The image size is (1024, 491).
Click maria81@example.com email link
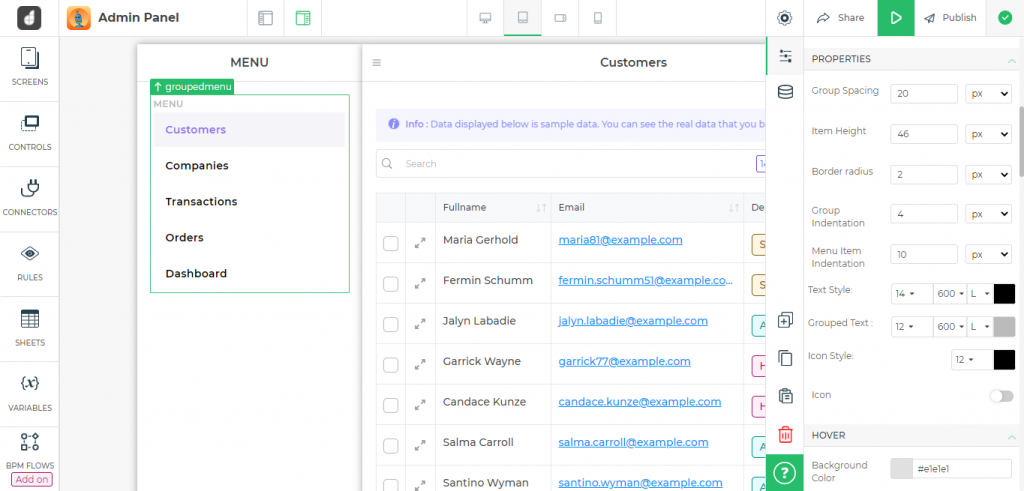coord(620,240)
